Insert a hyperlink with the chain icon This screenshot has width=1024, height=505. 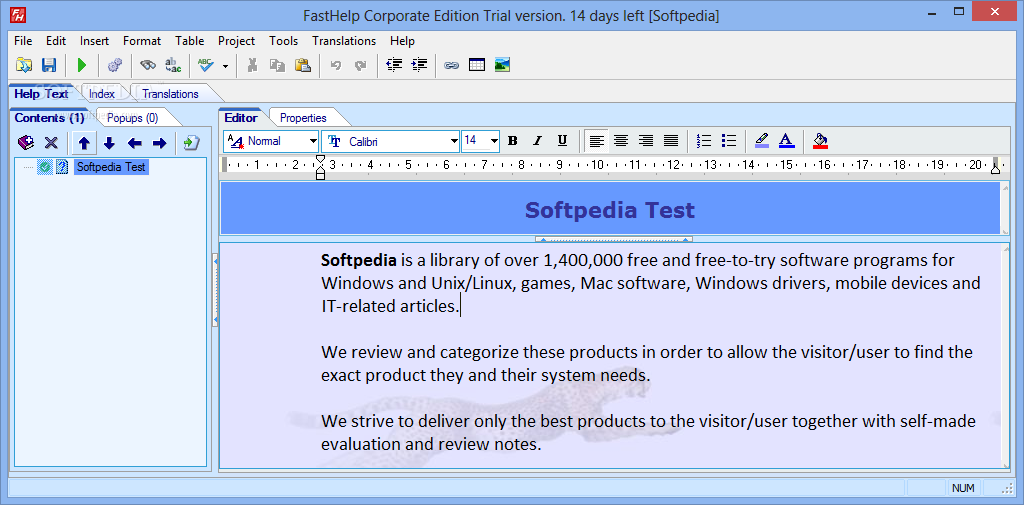pyautogui.click(x=451, y=65)
